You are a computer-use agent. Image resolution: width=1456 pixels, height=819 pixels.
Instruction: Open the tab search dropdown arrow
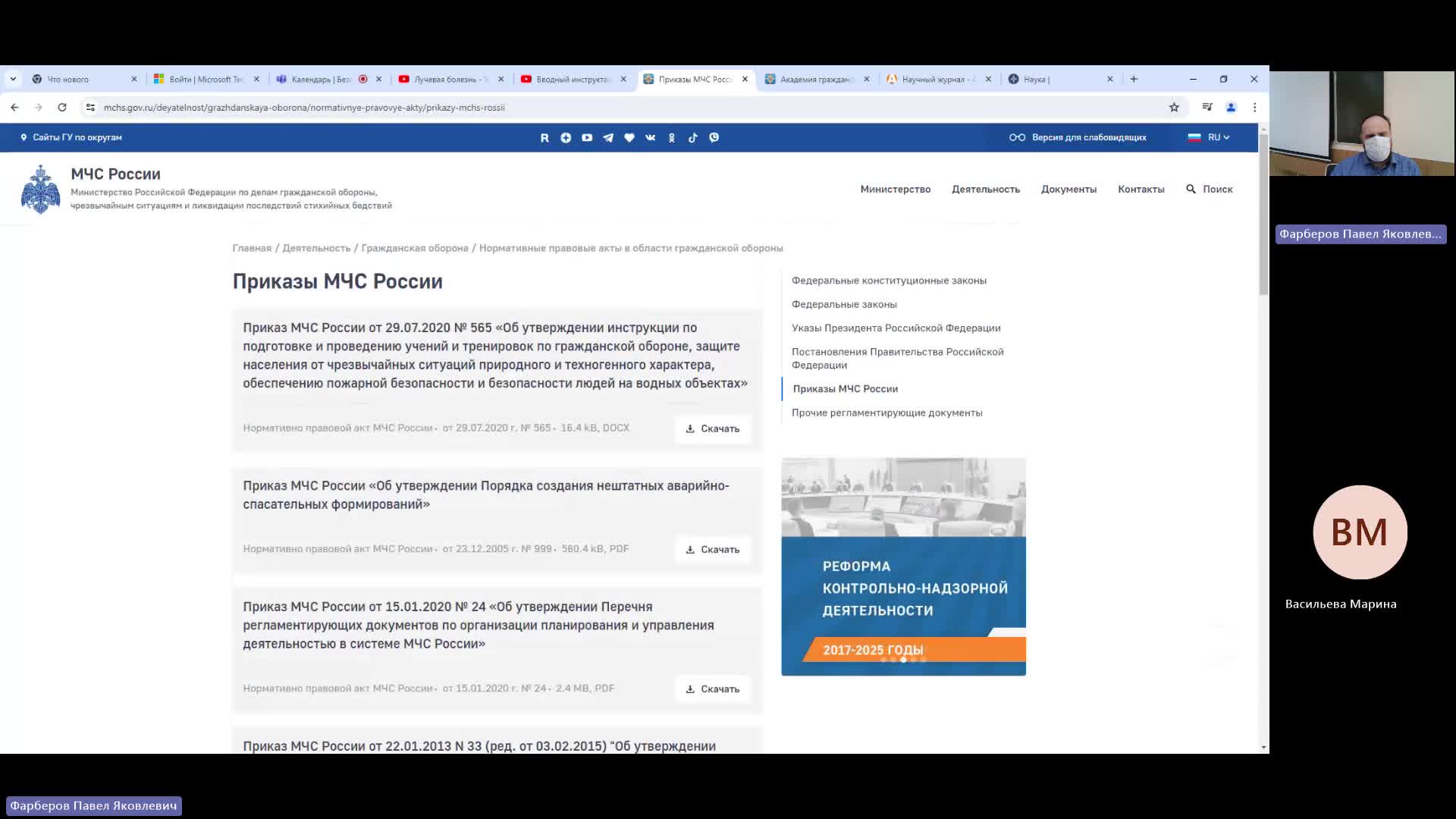click(x=13, y=79)
